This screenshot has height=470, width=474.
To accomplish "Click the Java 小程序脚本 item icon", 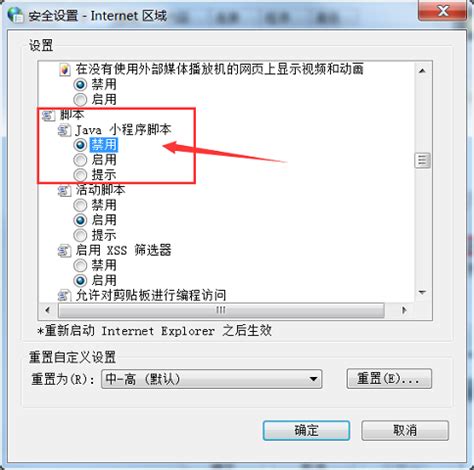I will coord(64,130).
